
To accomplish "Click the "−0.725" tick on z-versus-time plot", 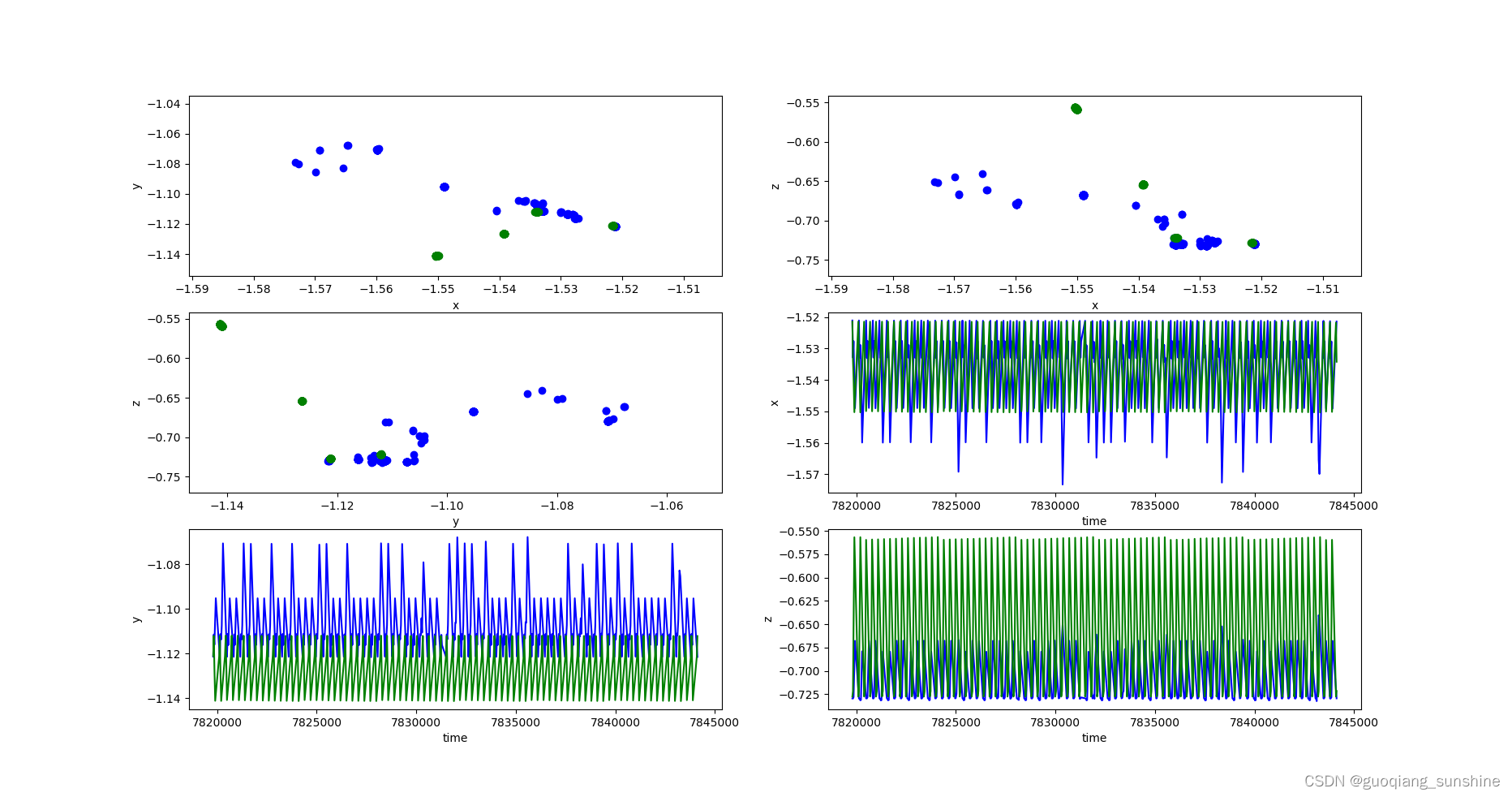I will tap(799, 695).
